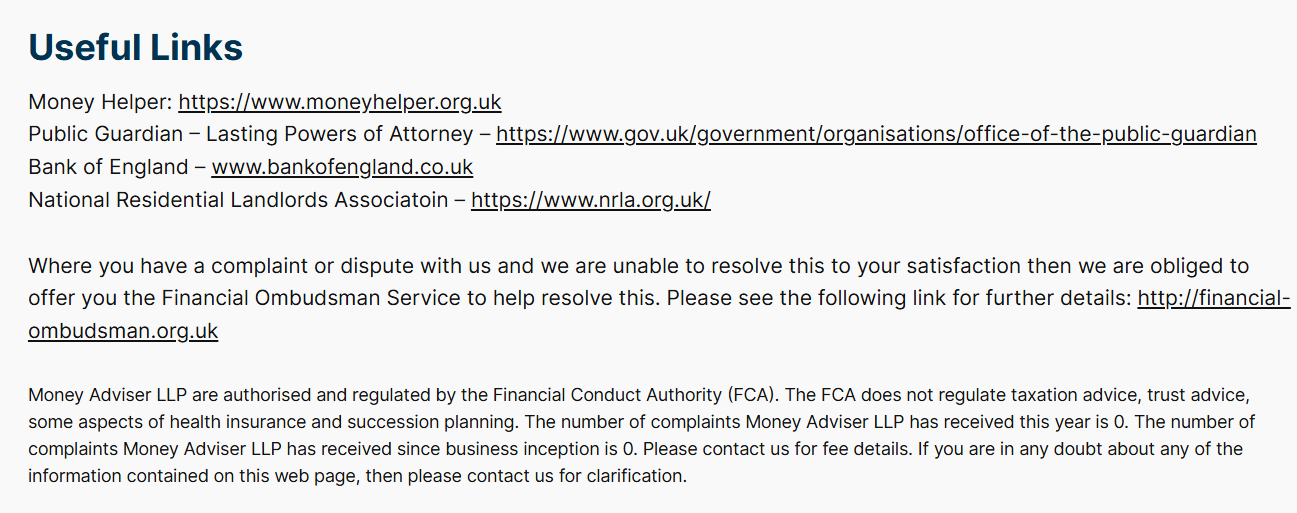Screen dimensions: 1297x513
Task: Open the moneyhelper.org.uk link
Action: pyautogui.click(x=339, y=102)
